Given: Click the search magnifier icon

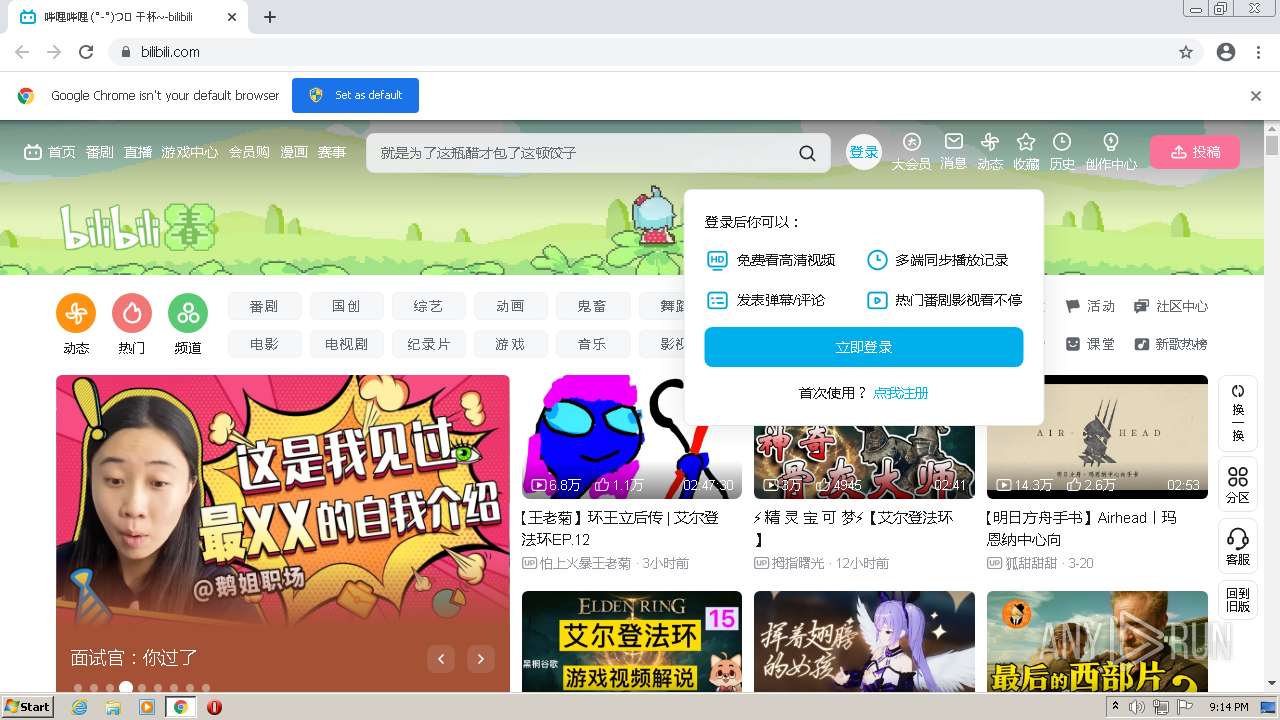Looking at the screenshot, I should tap(807, 153).
